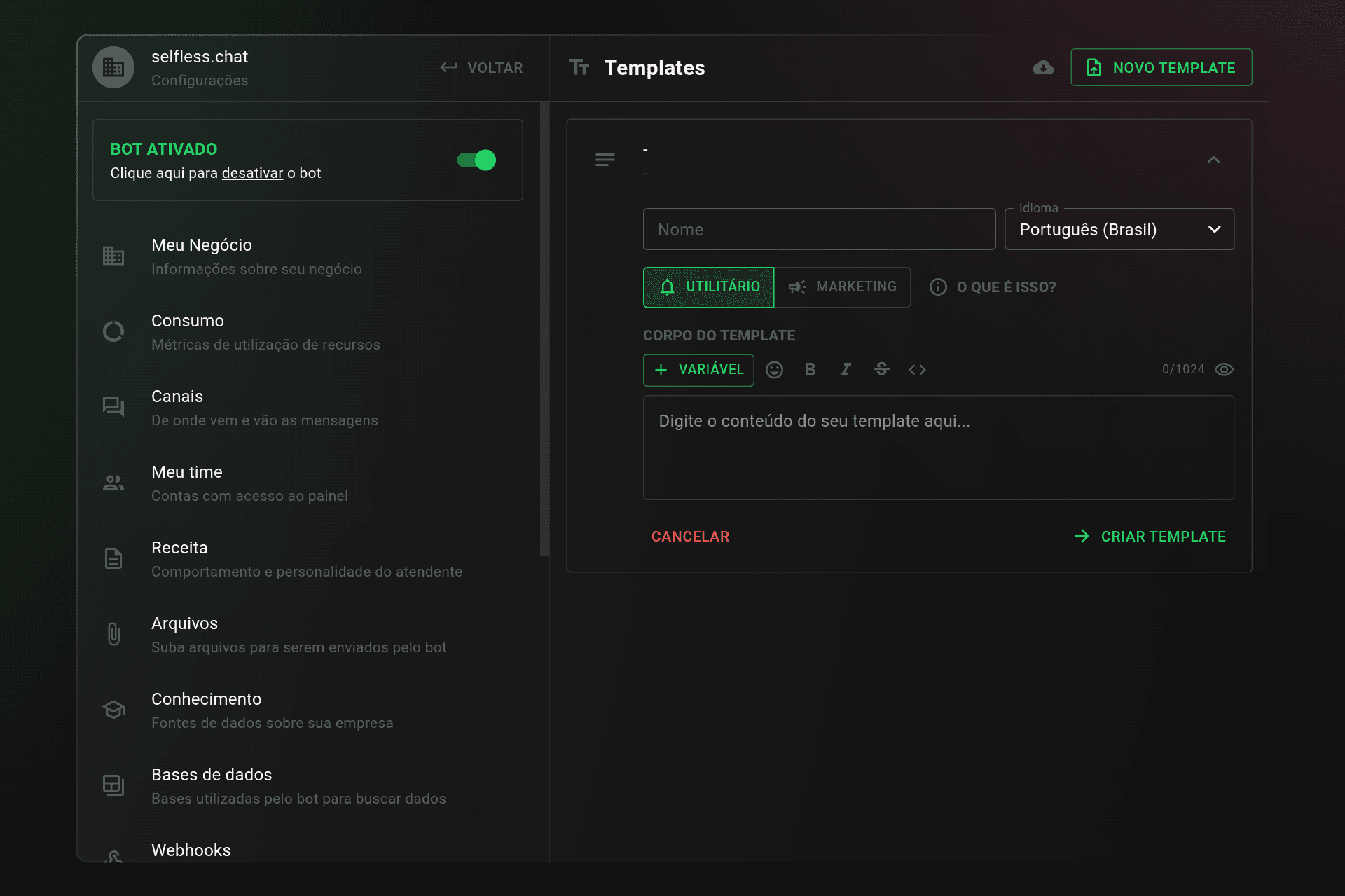Select the Marketing template category
The height and width of the screenshot is (896, 1345).
843,287
